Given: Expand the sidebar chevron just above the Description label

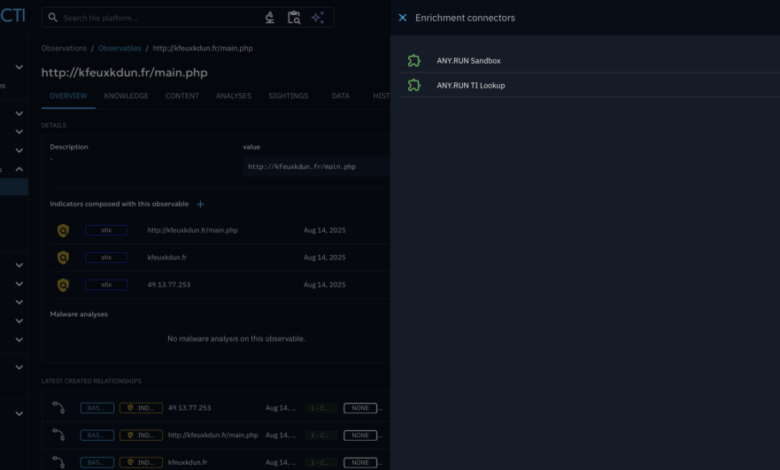Looking at the screenshot, I should click(19, 132).
